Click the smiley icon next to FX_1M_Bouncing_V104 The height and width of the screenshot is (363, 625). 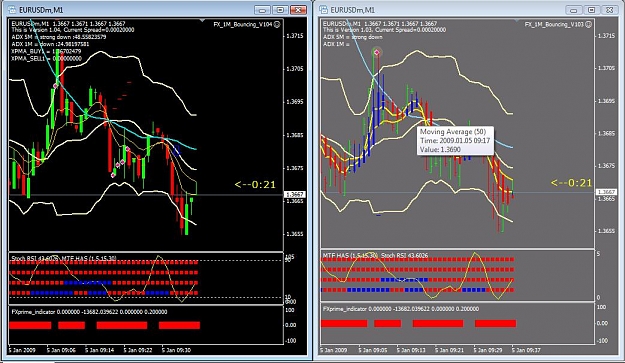click(277, 24)
